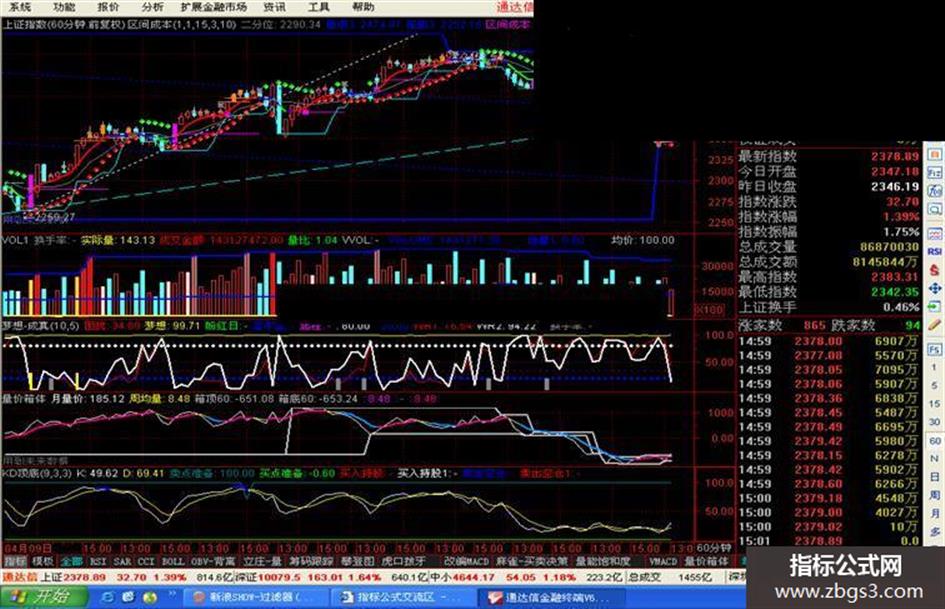The height and width of the screenshot is (609, 945).
Task: Open the Internet Explorer quick launch icon
Action: click(108, 597)
